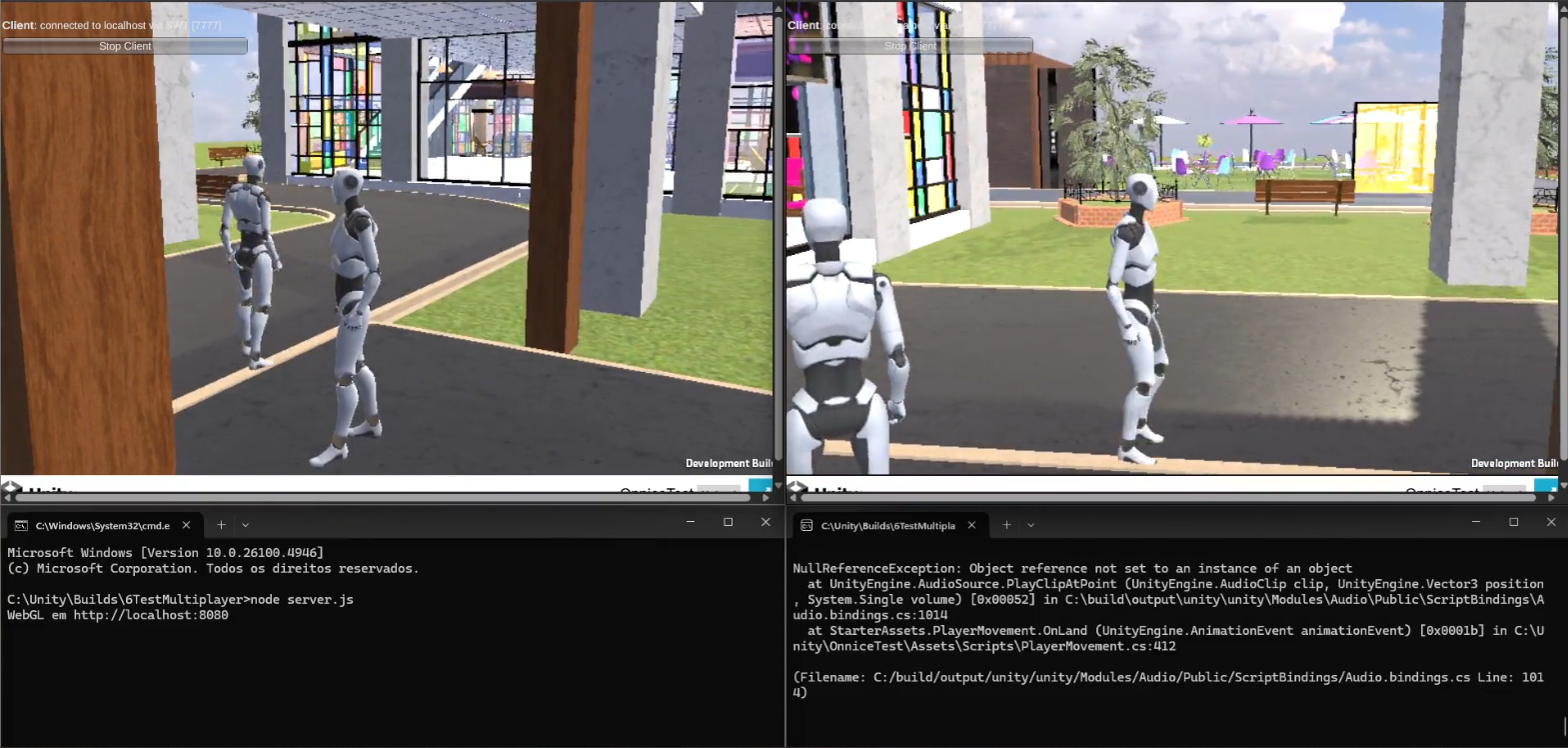Click the scroll-down arrow in left browser

(779, 486)
